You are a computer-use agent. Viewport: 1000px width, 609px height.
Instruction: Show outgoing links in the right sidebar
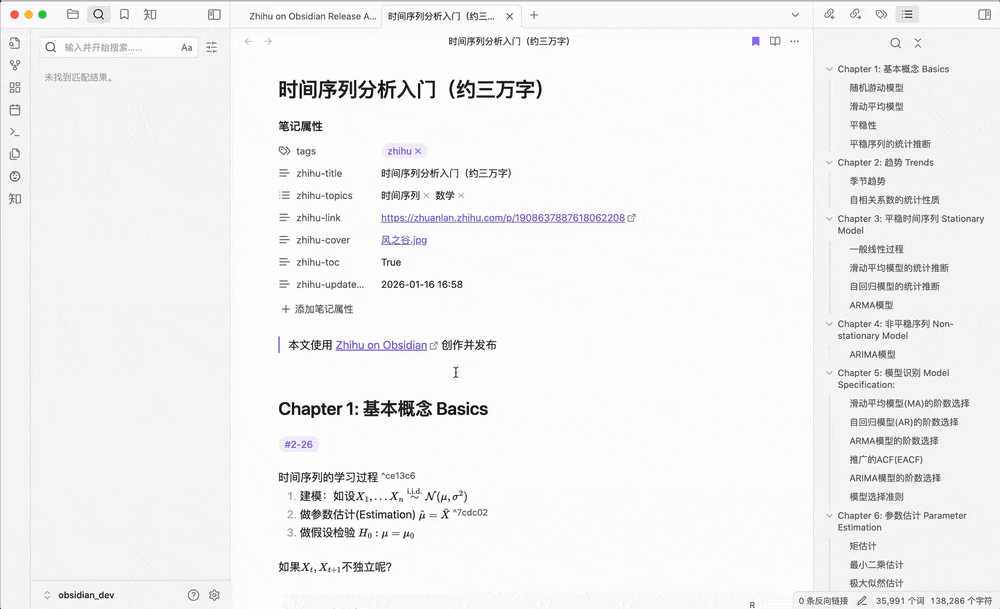(x=854, y=14)
